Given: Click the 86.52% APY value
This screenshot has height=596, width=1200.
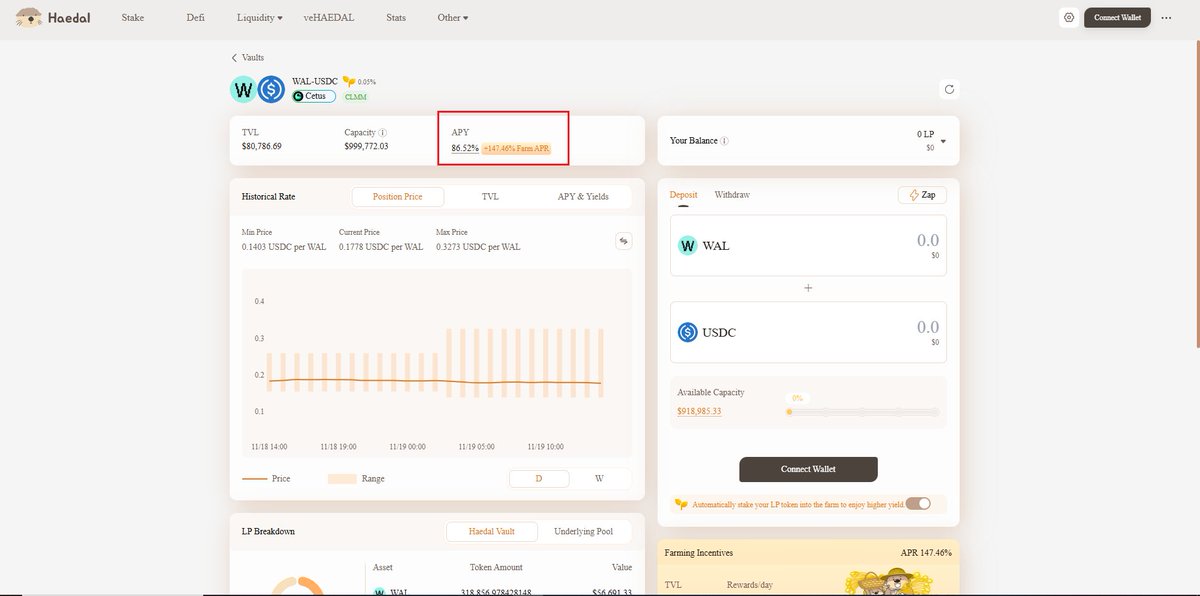Looking at the screenshot, I should point(465,148).
